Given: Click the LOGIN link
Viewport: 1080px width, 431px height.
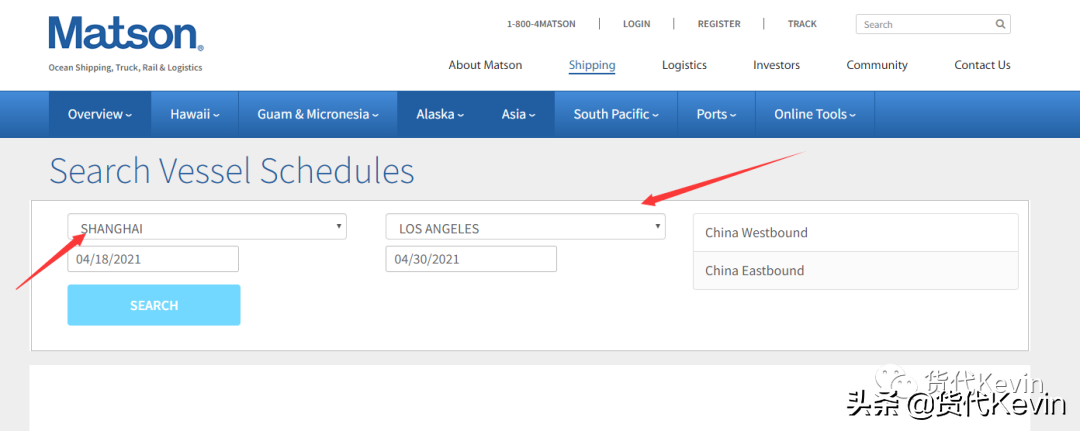Looking at the screenshot, I should 636,24.
